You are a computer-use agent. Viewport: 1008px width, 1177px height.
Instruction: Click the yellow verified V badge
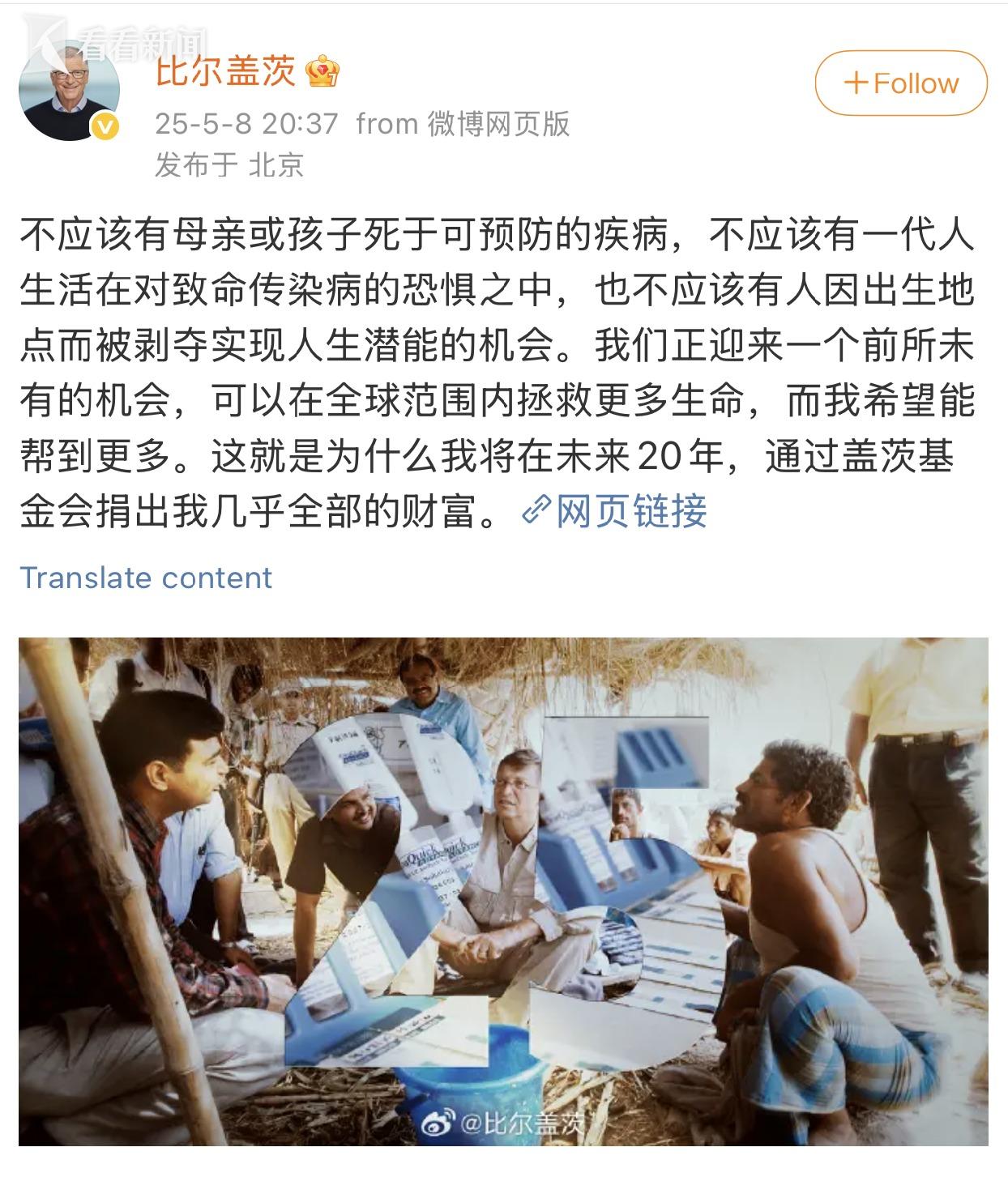pos(106,127)
